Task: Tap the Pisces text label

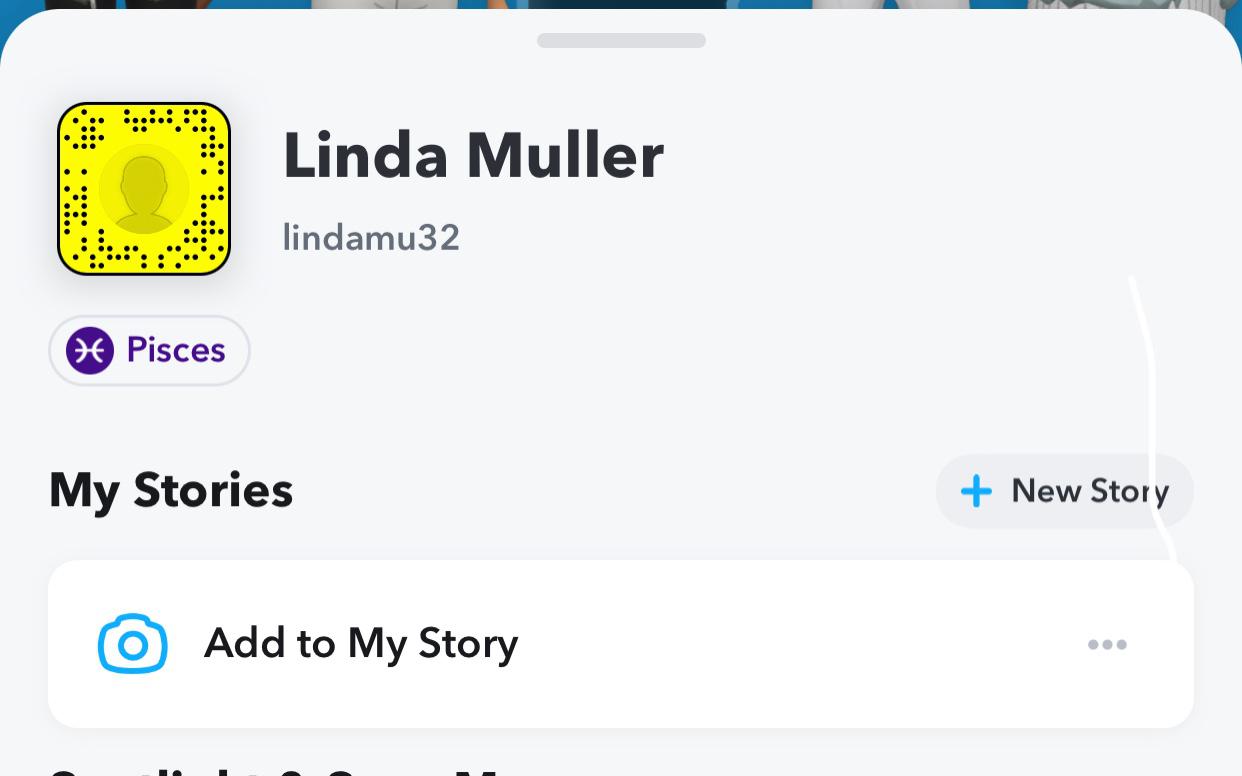Action: point(176,350)
